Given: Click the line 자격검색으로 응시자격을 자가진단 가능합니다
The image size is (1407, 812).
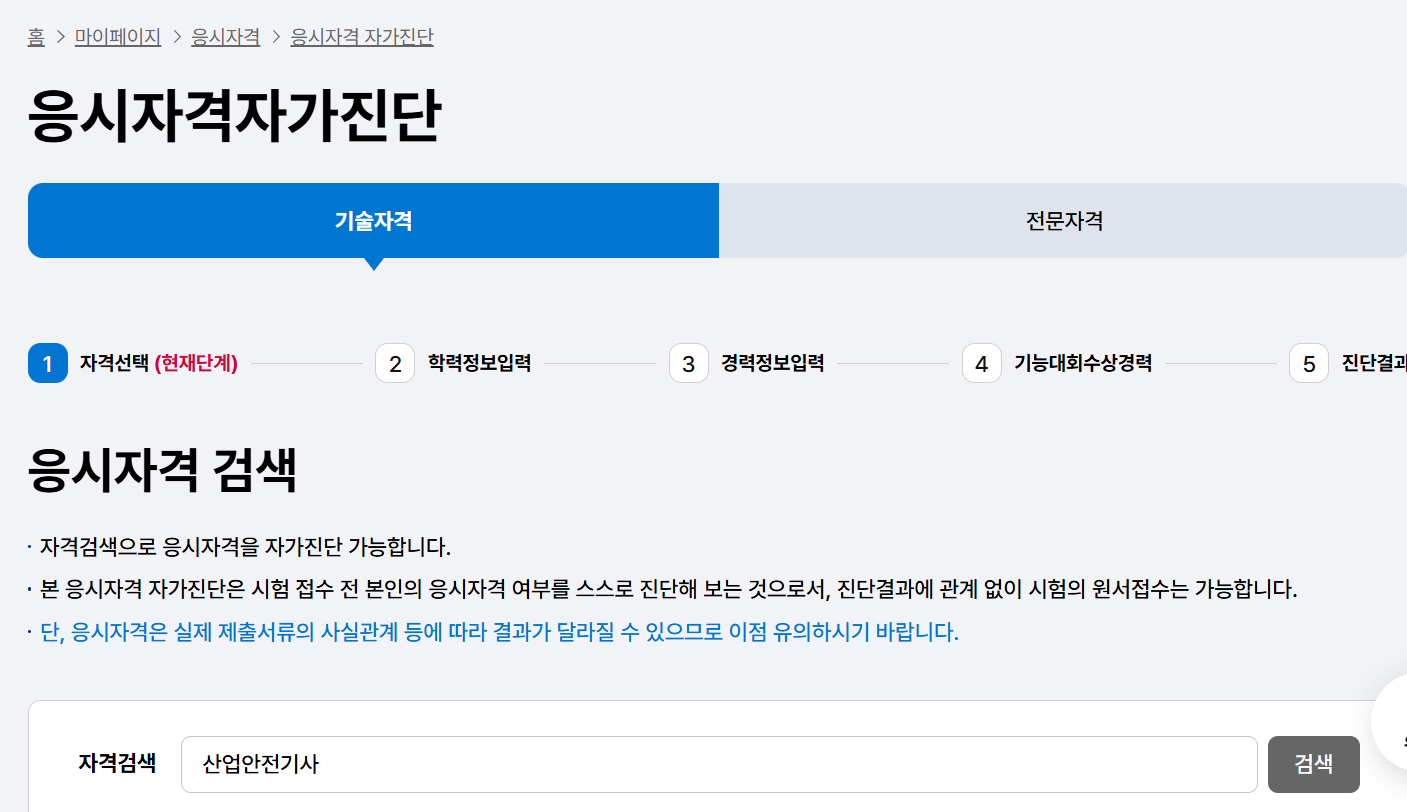Looking at the screenshot, I should click(x=246, y=547).
